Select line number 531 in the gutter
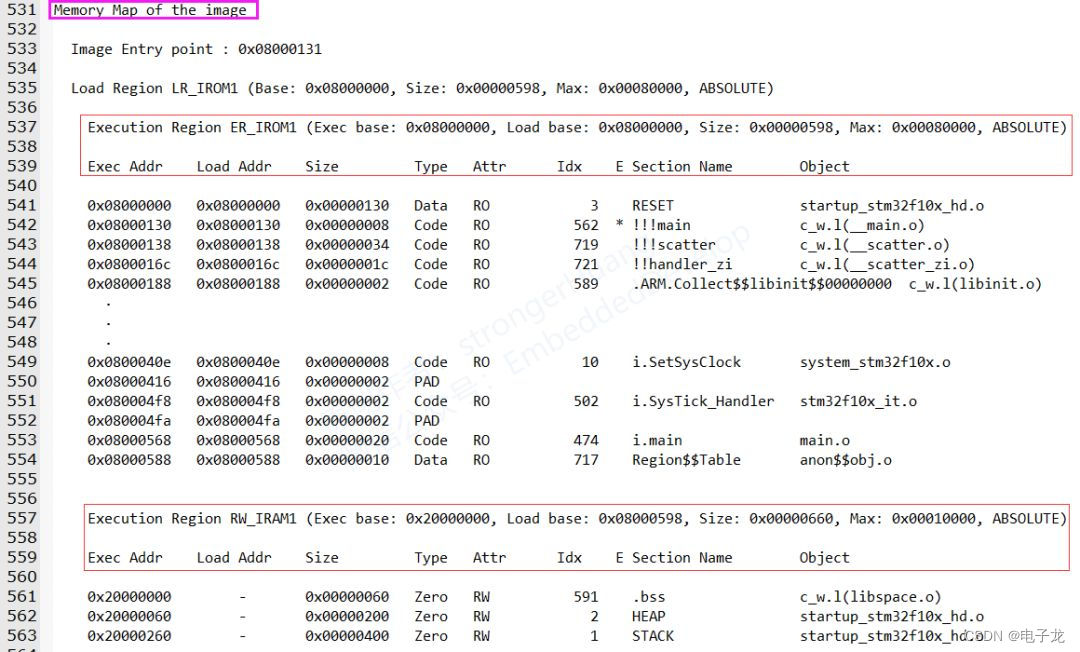The width and height of the screenshot is (1080, 652). coord(22,10)
